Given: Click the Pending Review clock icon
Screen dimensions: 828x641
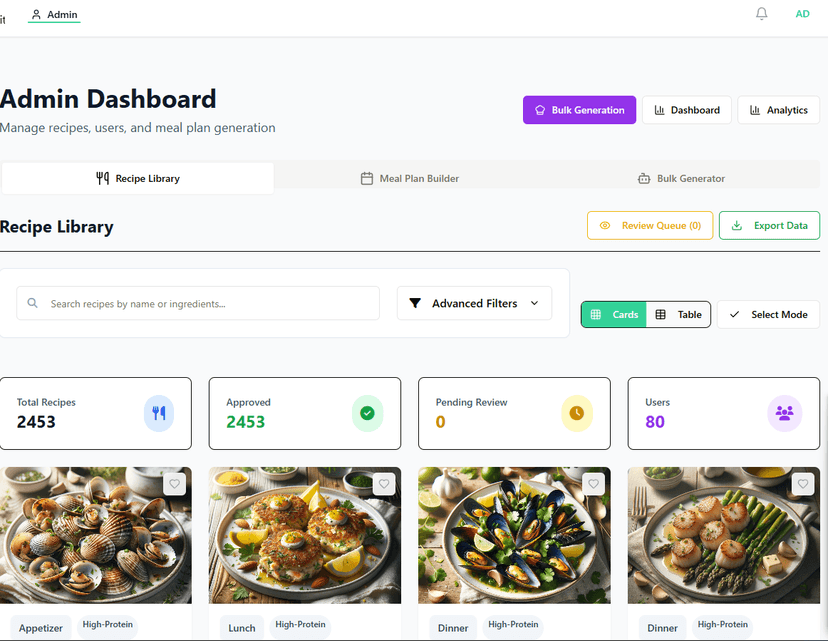Looking at the screenshot, I should point(577,412).
